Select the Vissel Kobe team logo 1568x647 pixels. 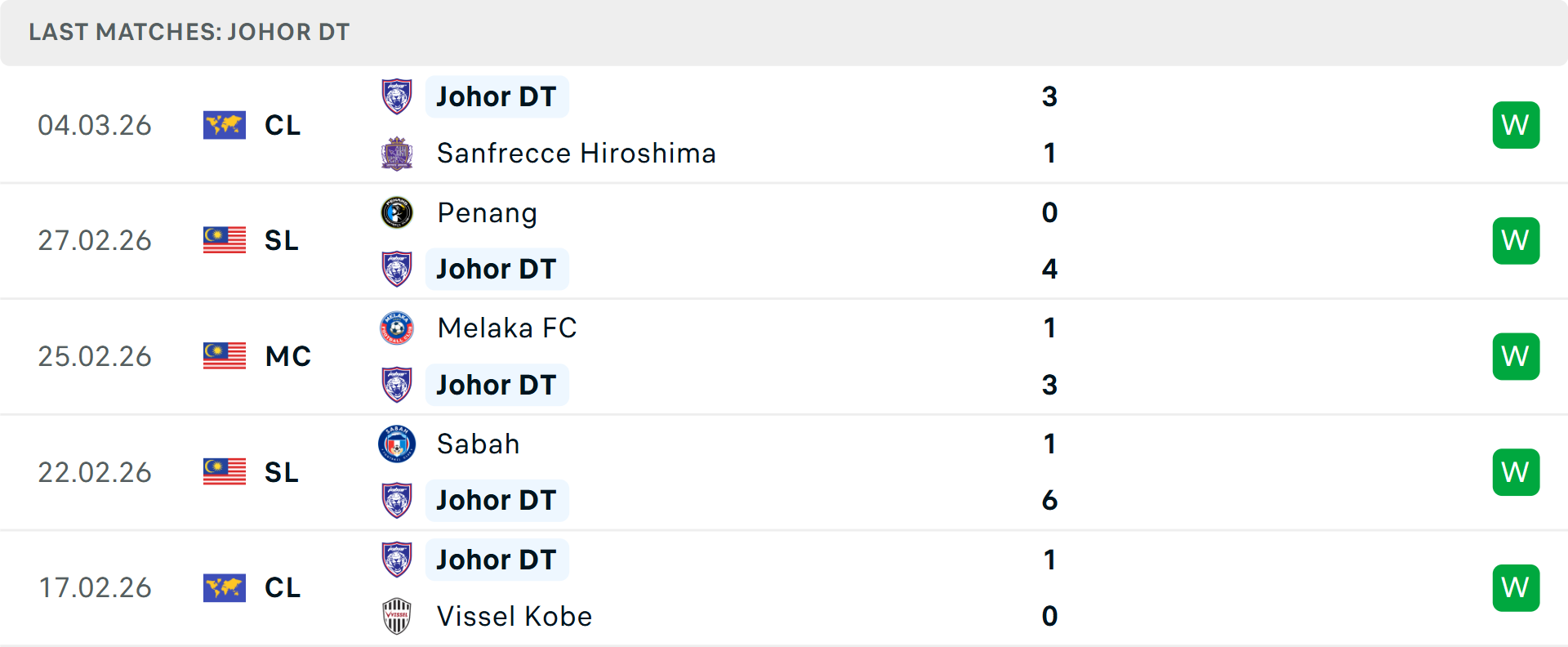pos(397,616)
